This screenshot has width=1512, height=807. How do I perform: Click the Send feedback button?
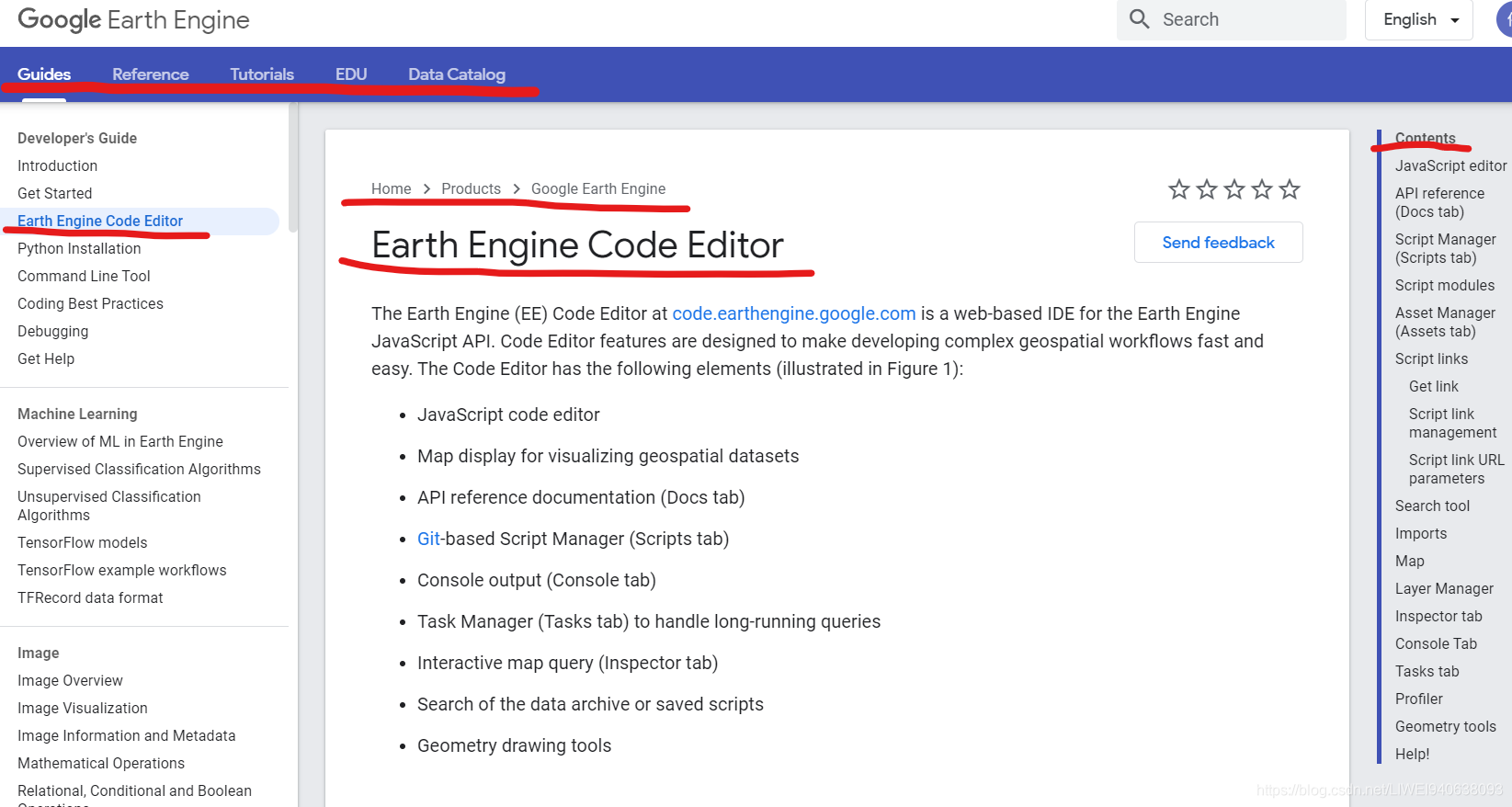pyautogui.click(x=1218, y=243)
